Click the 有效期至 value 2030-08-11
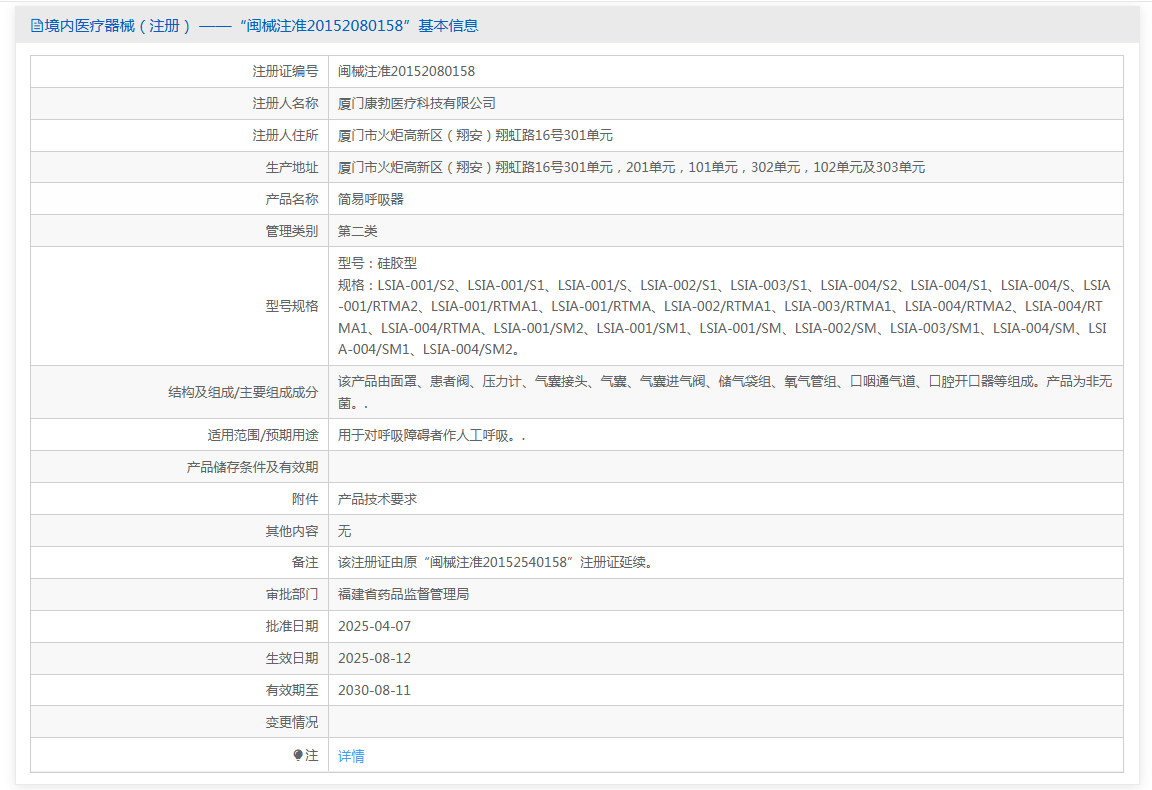This screenshot has width=1152, height=790. [x=375, y=691]
